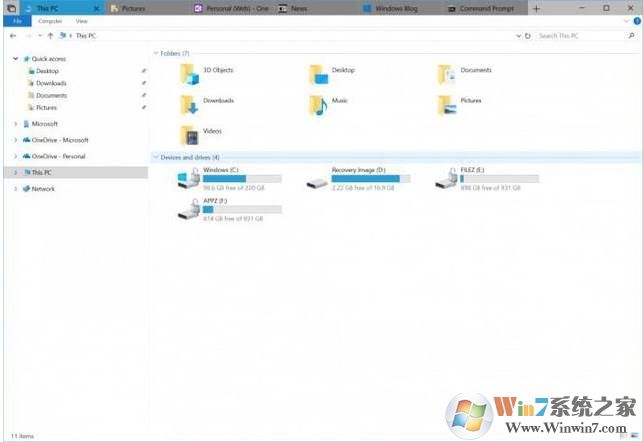
Task: Open Help with the blue question icon
Action: click(x=637, y=21)
